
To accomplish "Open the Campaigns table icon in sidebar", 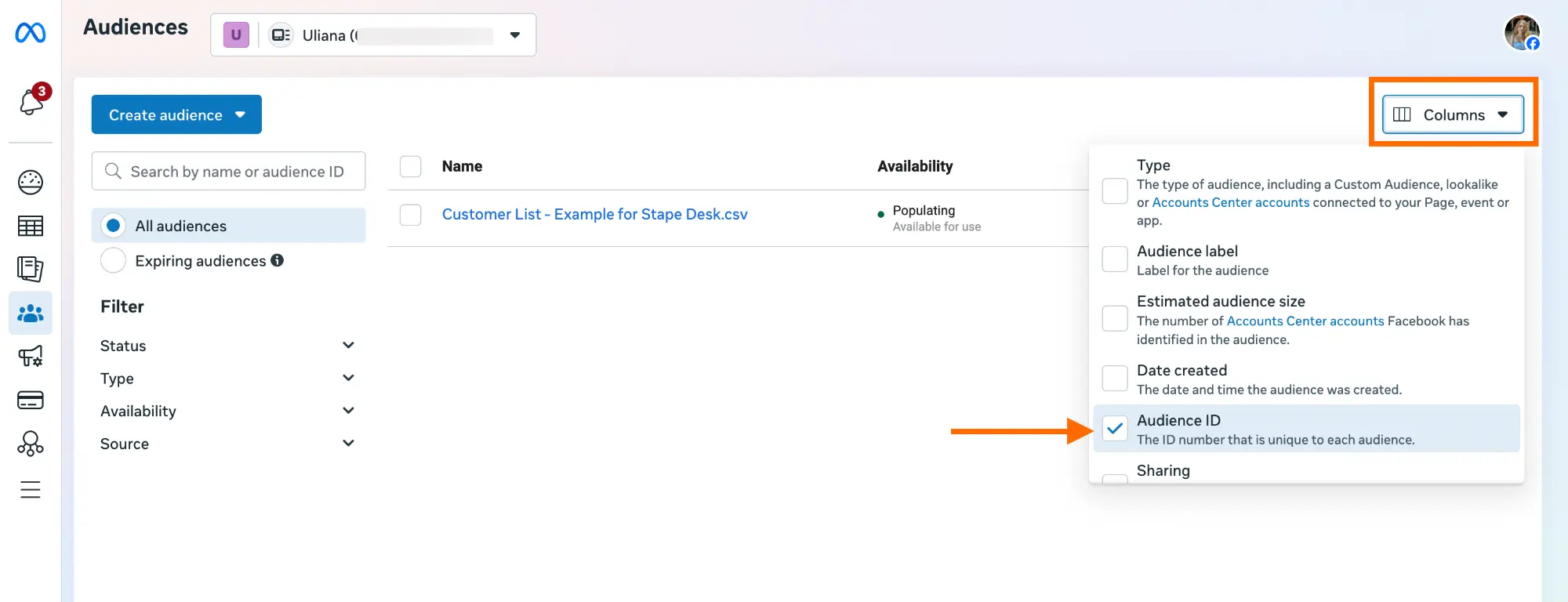I will 30,226.
